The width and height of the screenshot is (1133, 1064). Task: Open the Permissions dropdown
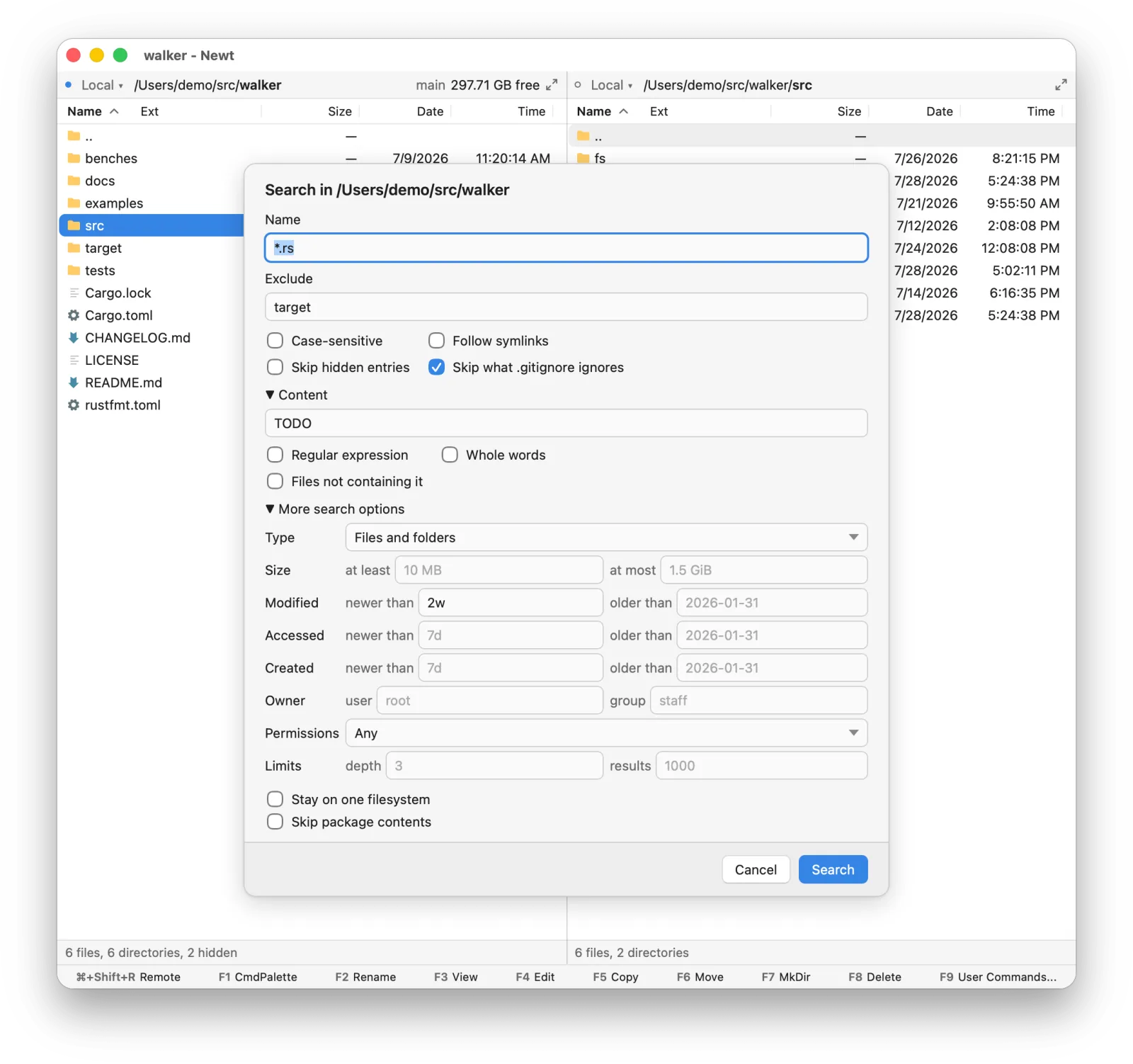pyautogui.click(x=606, y=733)
